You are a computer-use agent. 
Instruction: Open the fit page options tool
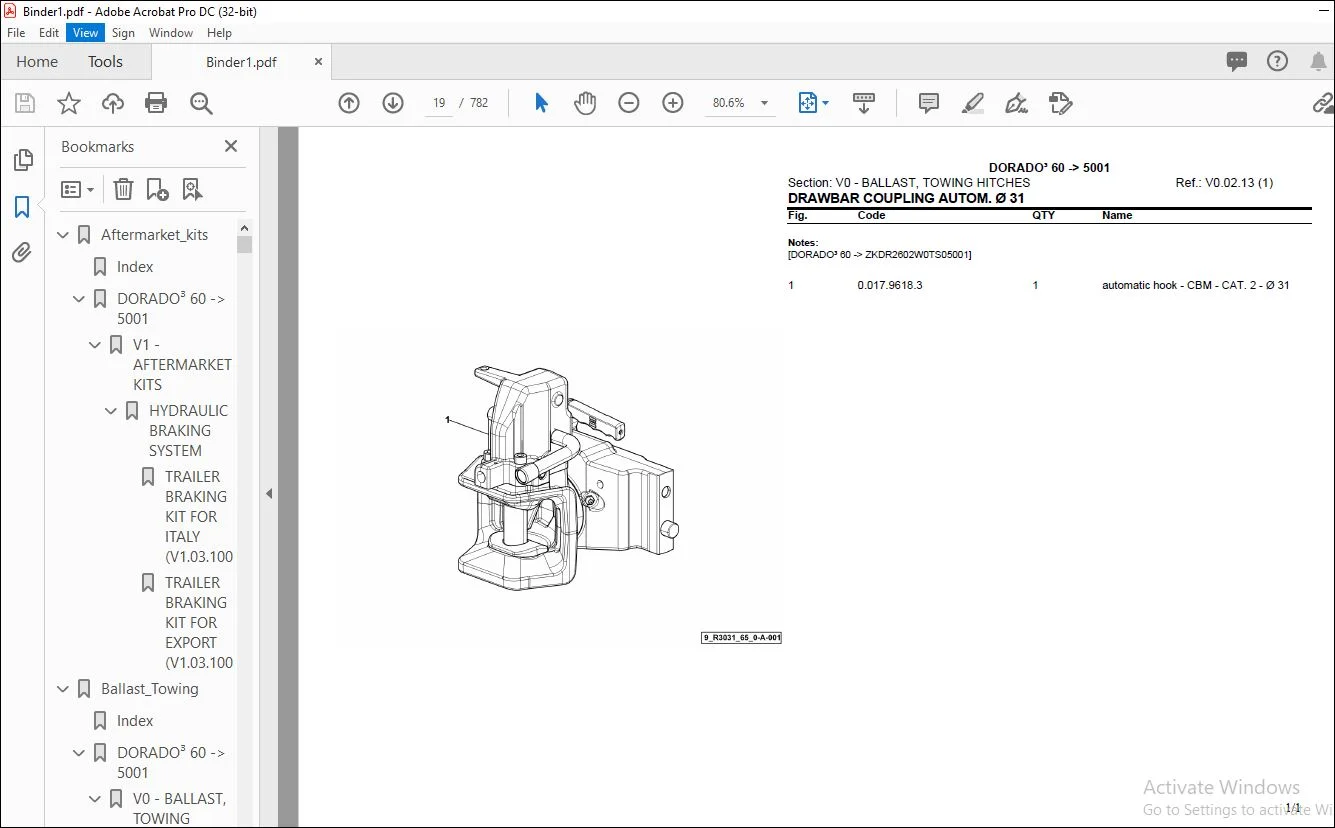point(813,103)
